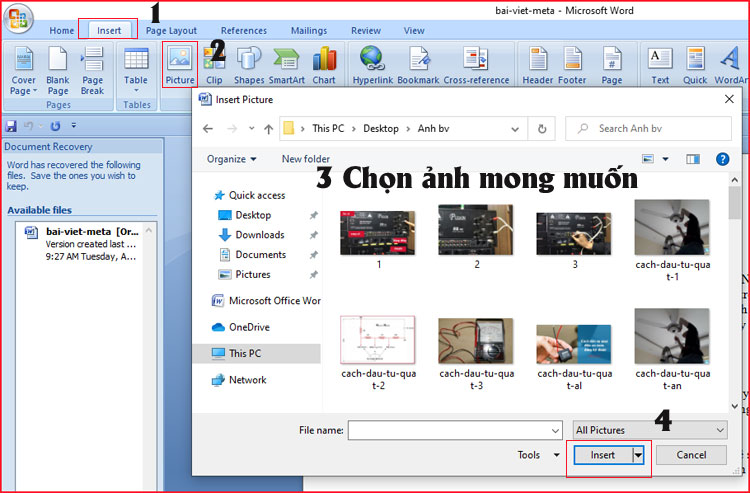Screen dimensions: 750x493
Task: Open dialog Help
Action: click(722, 159)
